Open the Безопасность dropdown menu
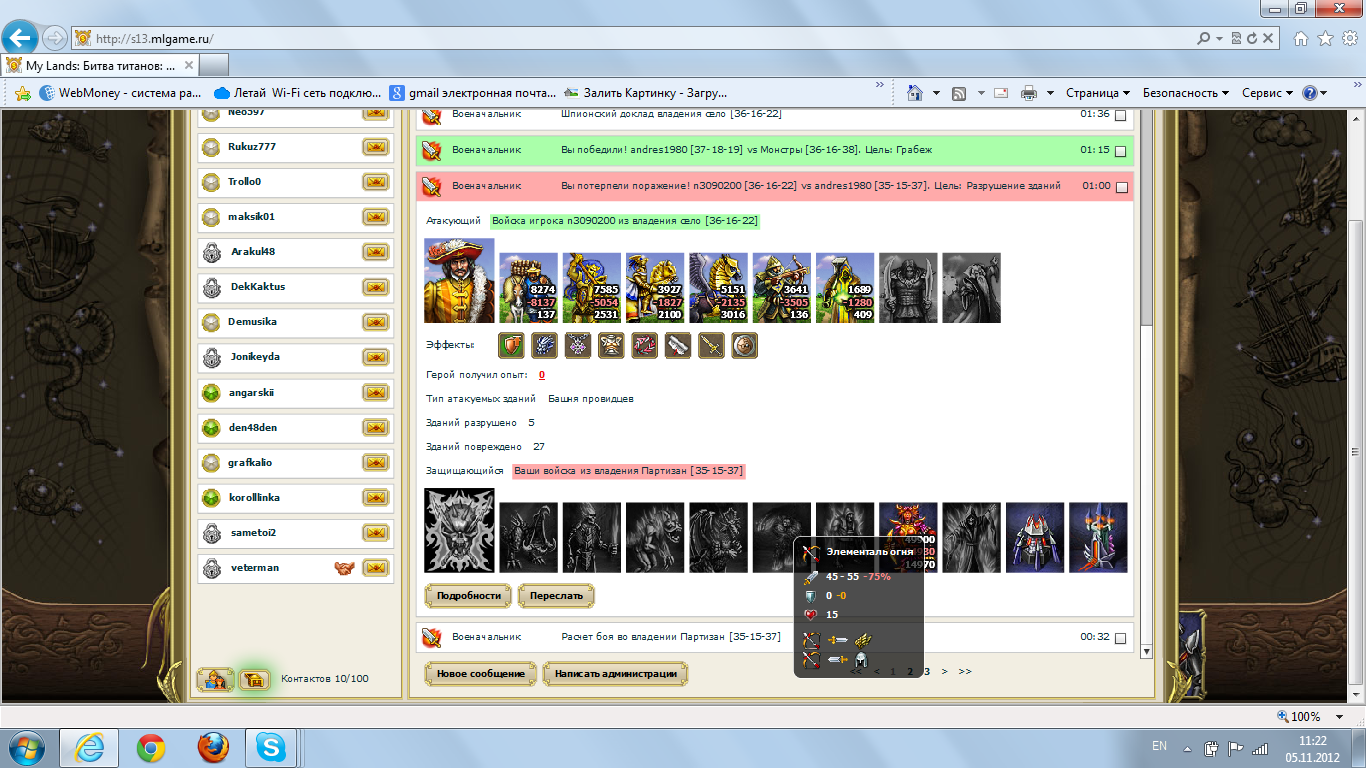Viewport: 1366px width, 768px height. [1186, 93]
